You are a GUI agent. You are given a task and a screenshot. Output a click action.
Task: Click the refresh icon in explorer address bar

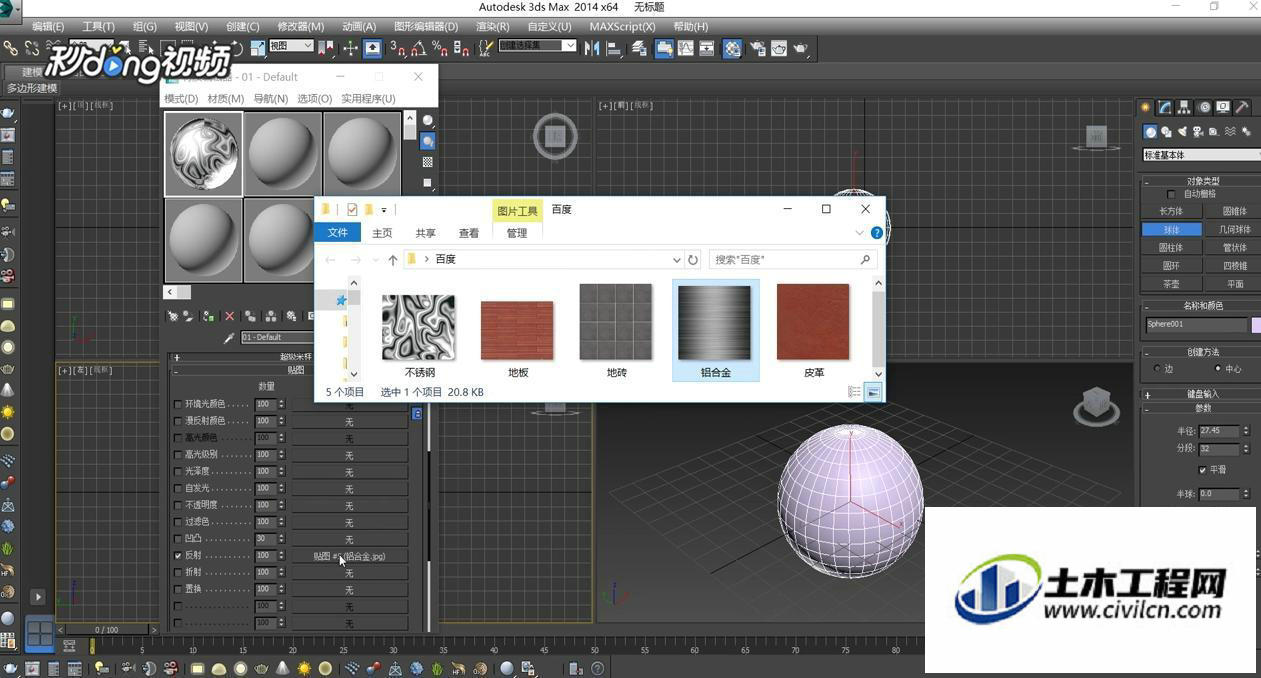[693, 259]
